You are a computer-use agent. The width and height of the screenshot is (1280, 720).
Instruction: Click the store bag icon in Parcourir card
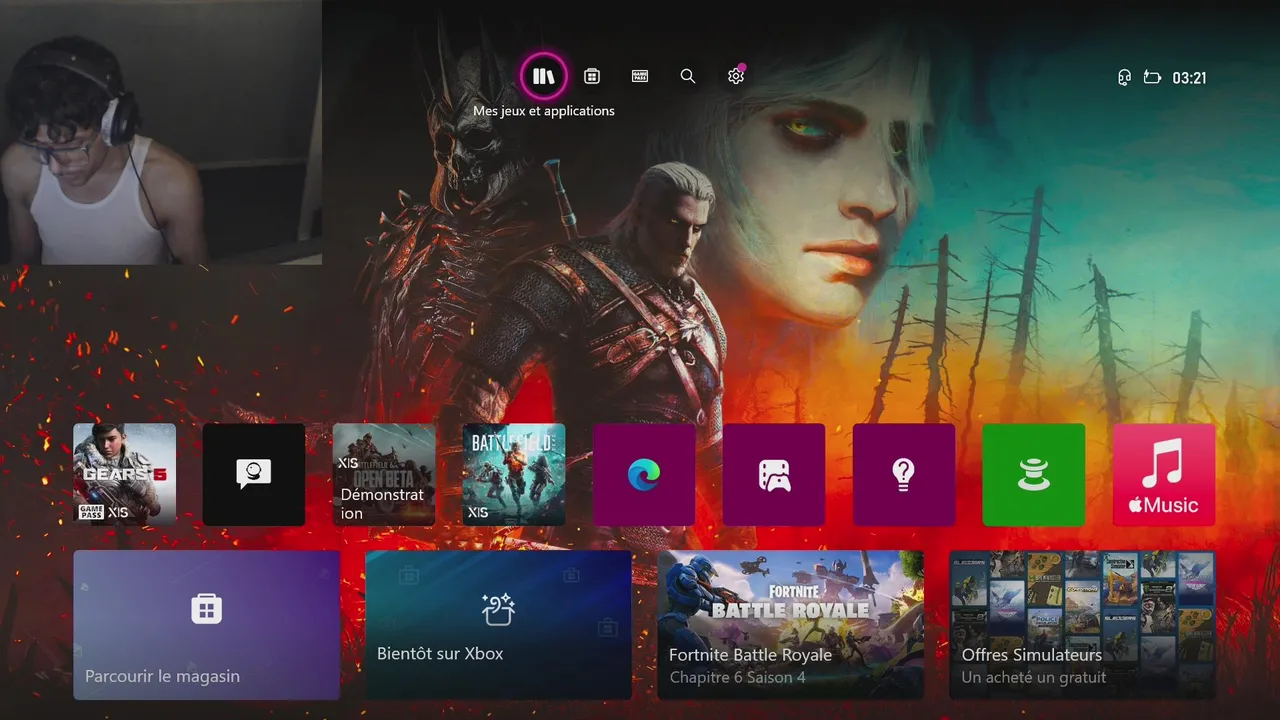pyautogui.click(x=206, y=608)
